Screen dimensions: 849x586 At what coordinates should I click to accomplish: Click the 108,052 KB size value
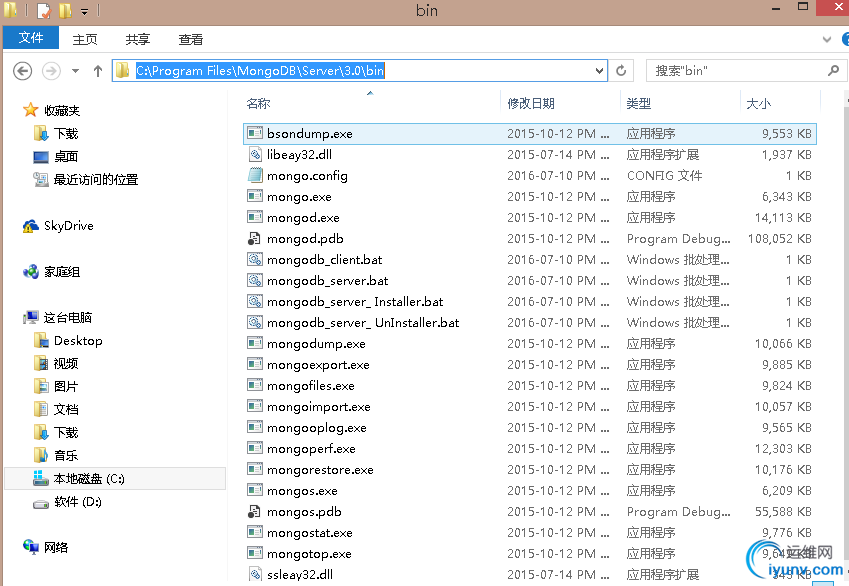[780, 239]
